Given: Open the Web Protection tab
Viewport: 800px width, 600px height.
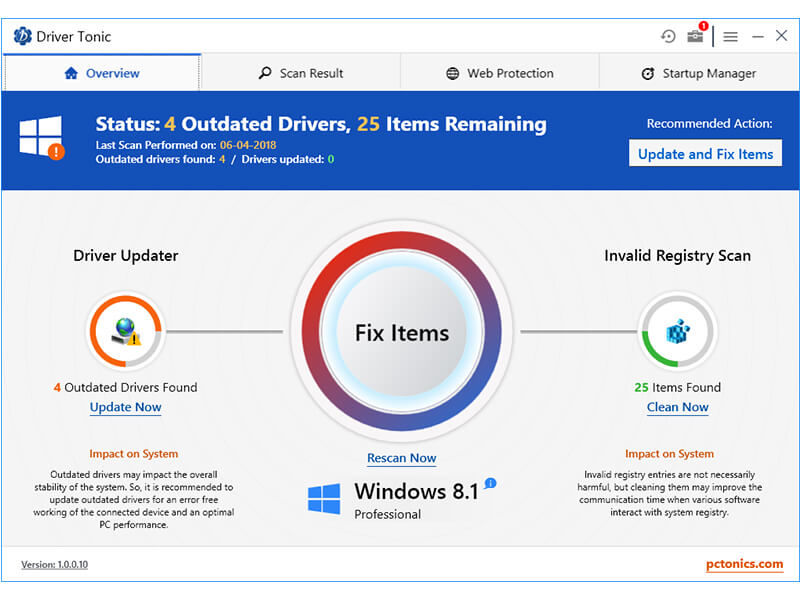Looking at the screenshot, I should point(499,73).
